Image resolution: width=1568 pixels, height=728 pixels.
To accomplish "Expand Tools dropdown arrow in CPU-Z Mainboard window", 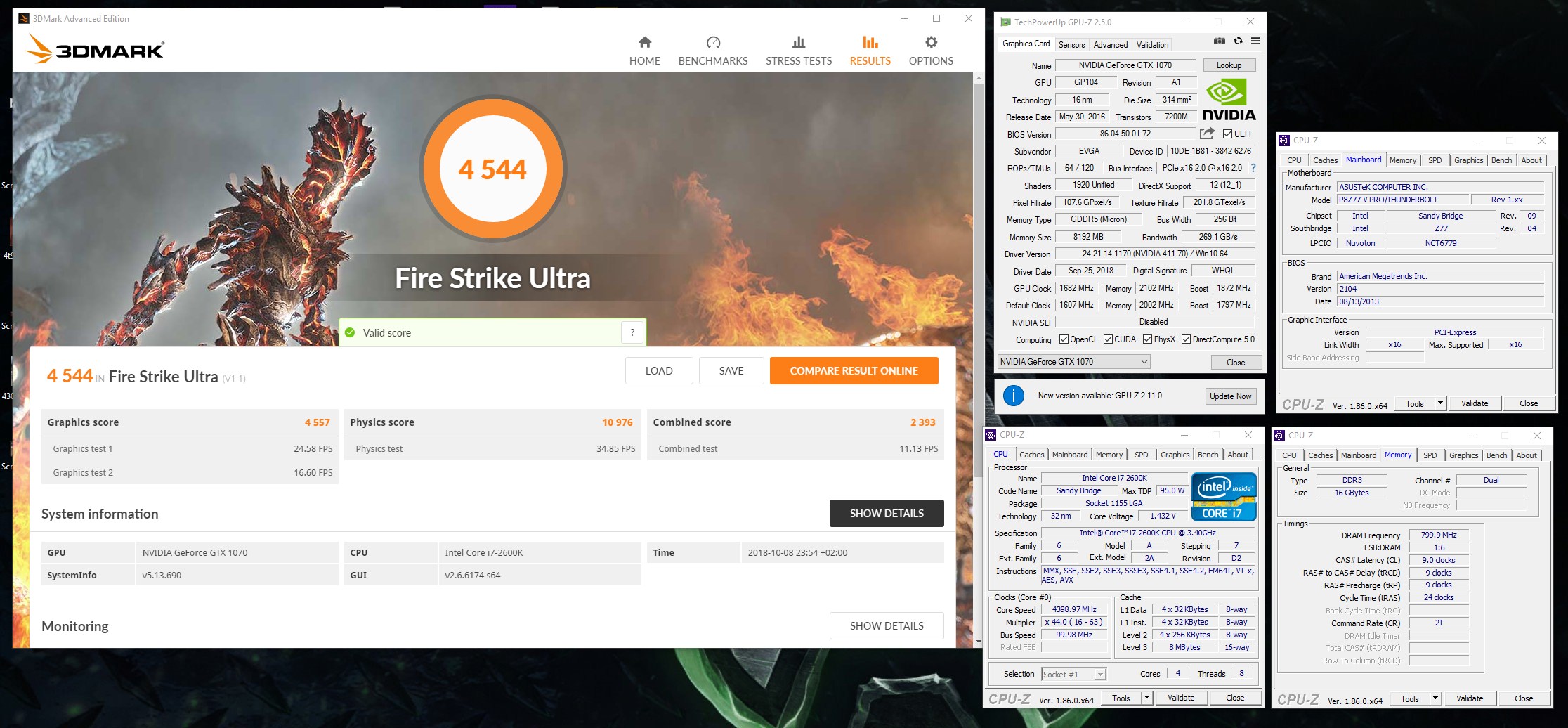I will pyautogui.click(x=1440, y=403).
